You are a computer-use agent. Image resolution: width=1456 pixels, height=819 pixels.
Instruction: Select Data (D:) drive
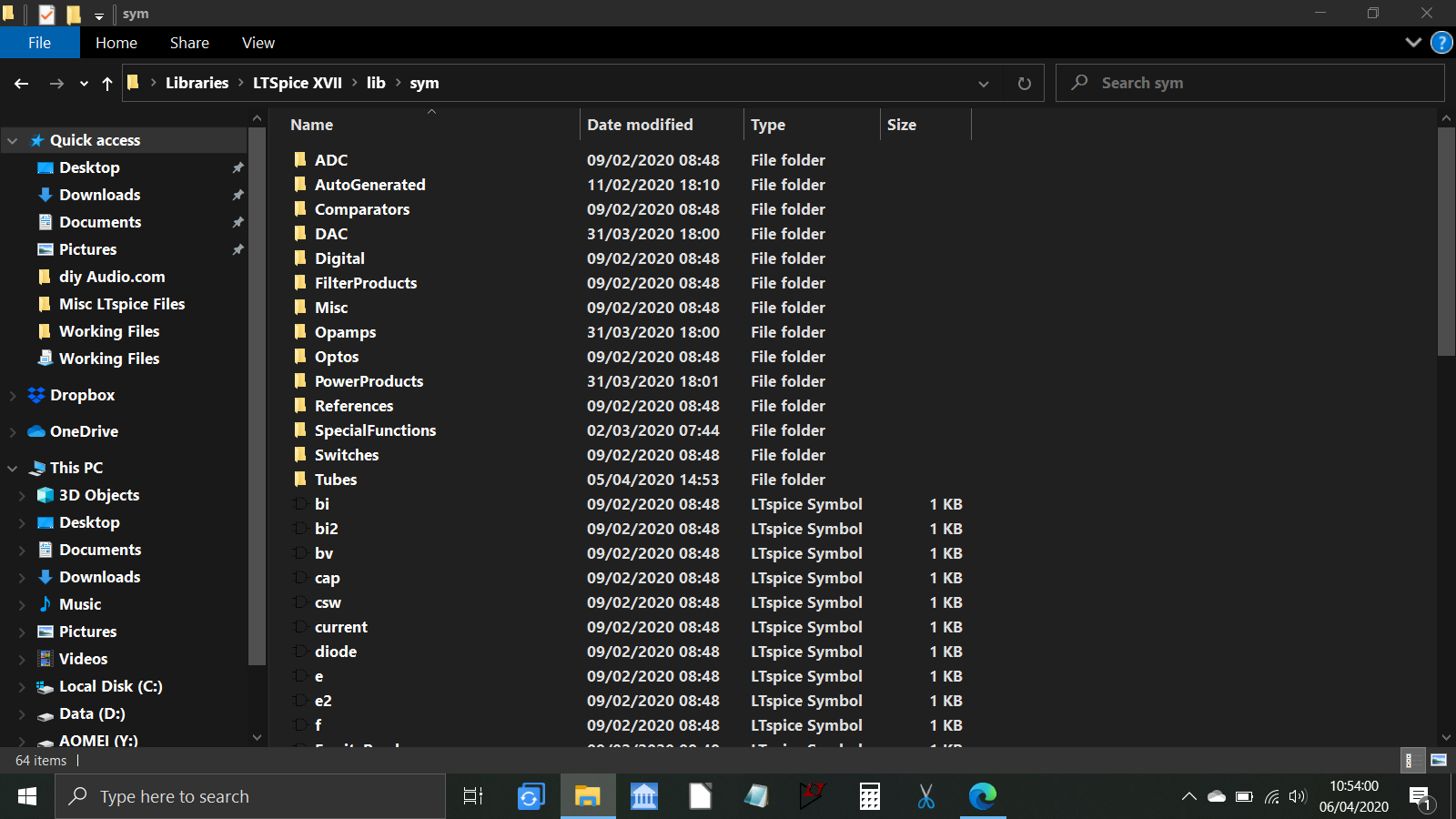[92, 713]
